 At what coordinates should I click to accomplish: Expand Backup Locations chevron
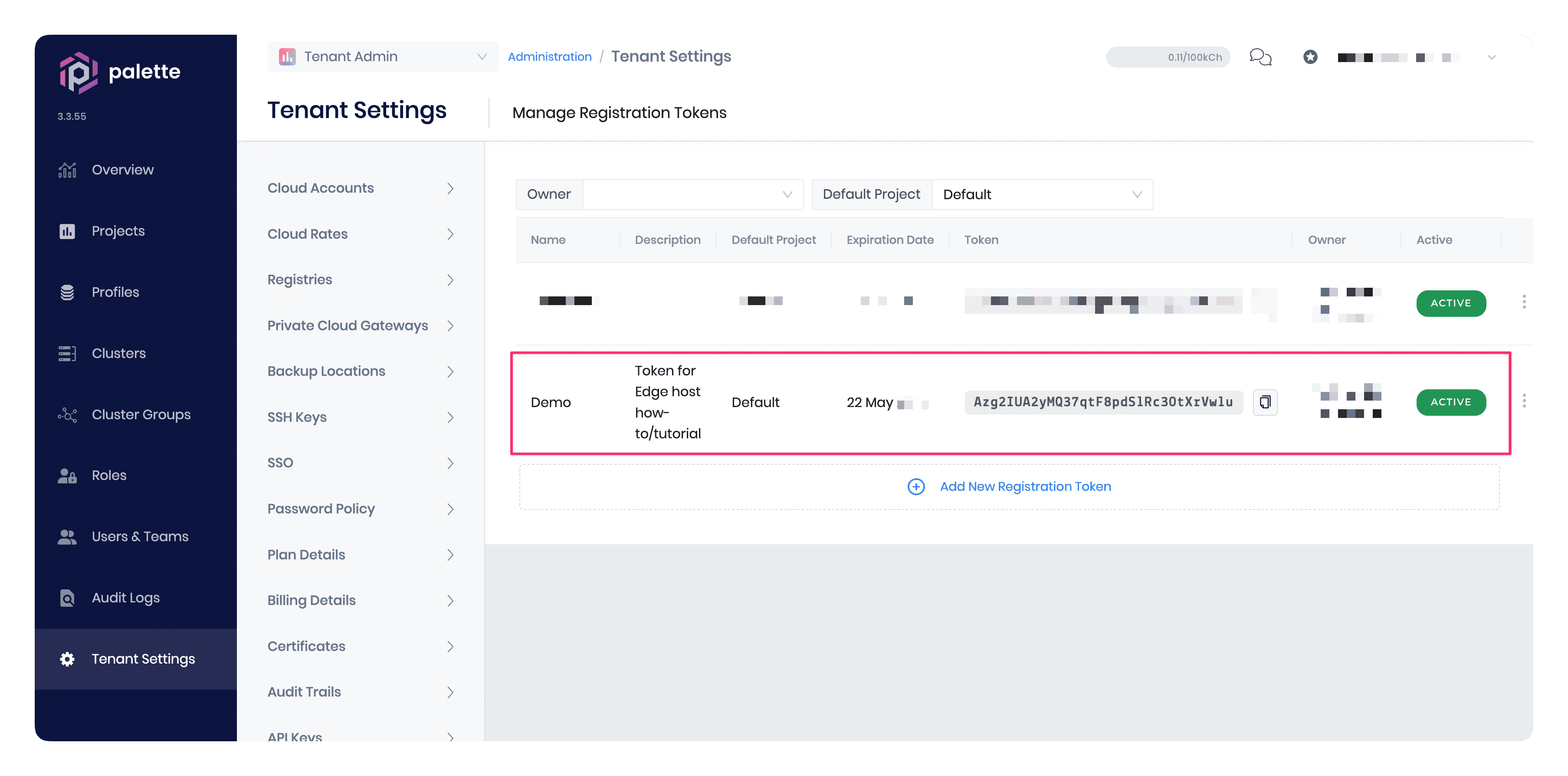450,372
